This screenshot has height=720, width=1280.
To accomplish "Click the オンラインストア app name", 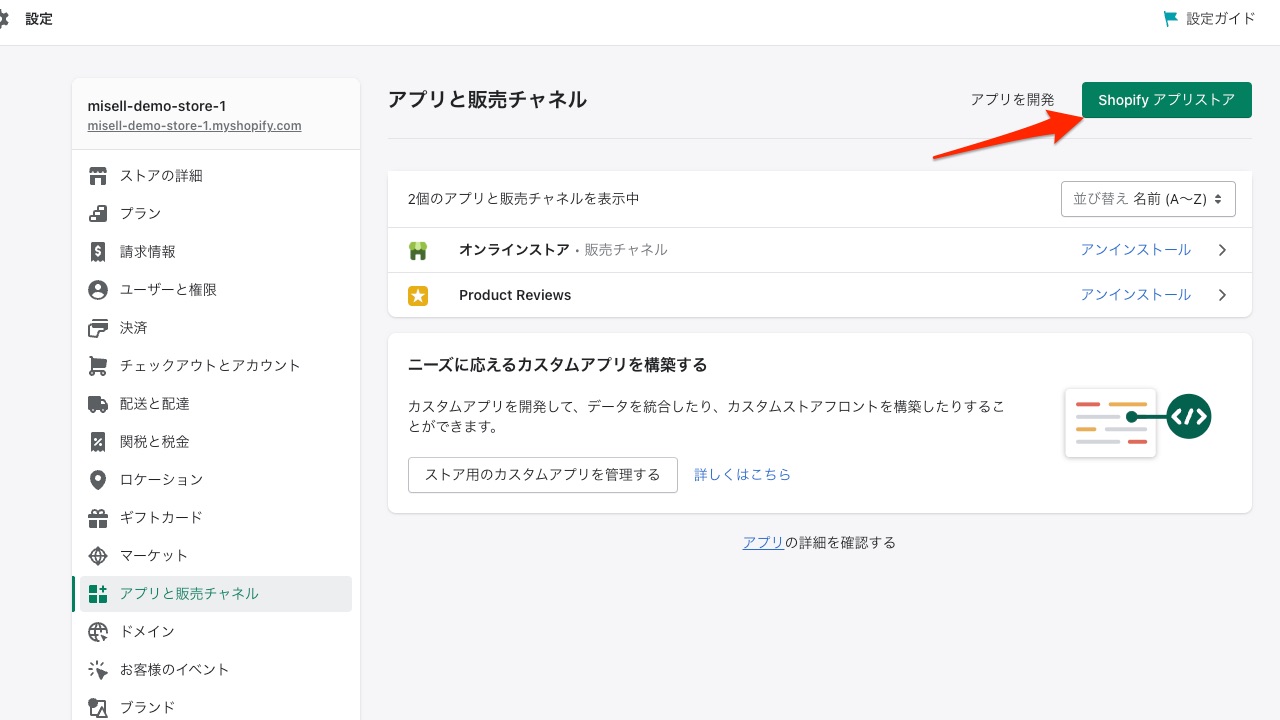I will [x=514, y=250].
